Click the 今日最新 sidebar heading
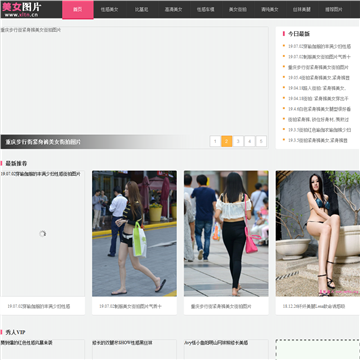Screen dimensions: 360x360 click(299, 34)
